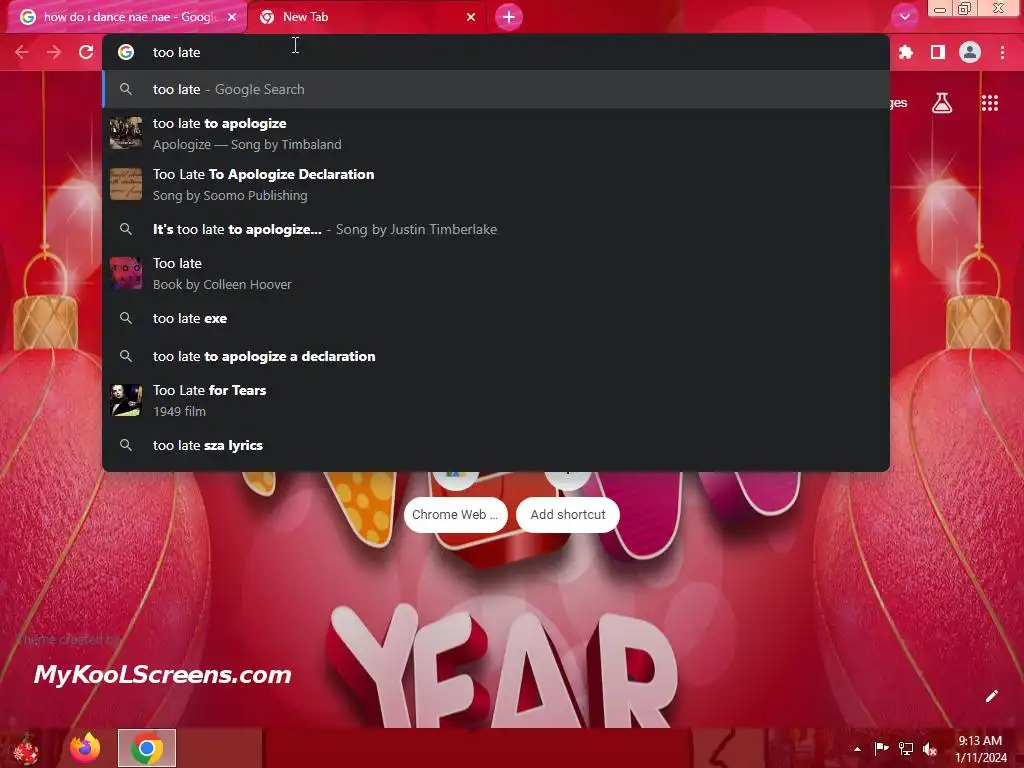Screen dimensions: 1024x768
Task: Close the 'how do i dance nae nae' tab
Action: 232,17
